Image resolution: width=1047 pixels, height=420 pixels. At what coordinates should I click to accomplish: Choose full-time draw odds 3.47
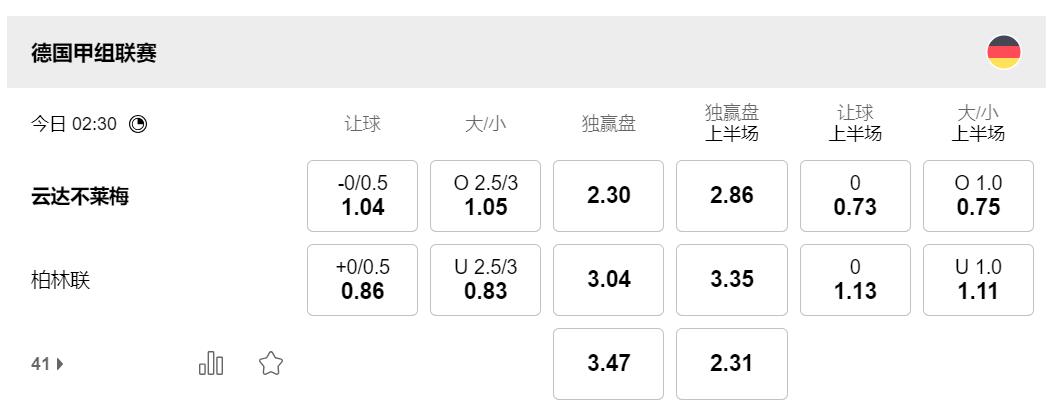click(608, 363)
